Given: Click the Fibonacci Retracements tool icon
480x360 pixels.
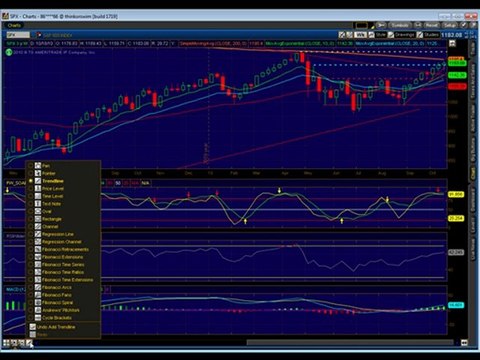Looking at the screenshot, I should coord(38,249).
